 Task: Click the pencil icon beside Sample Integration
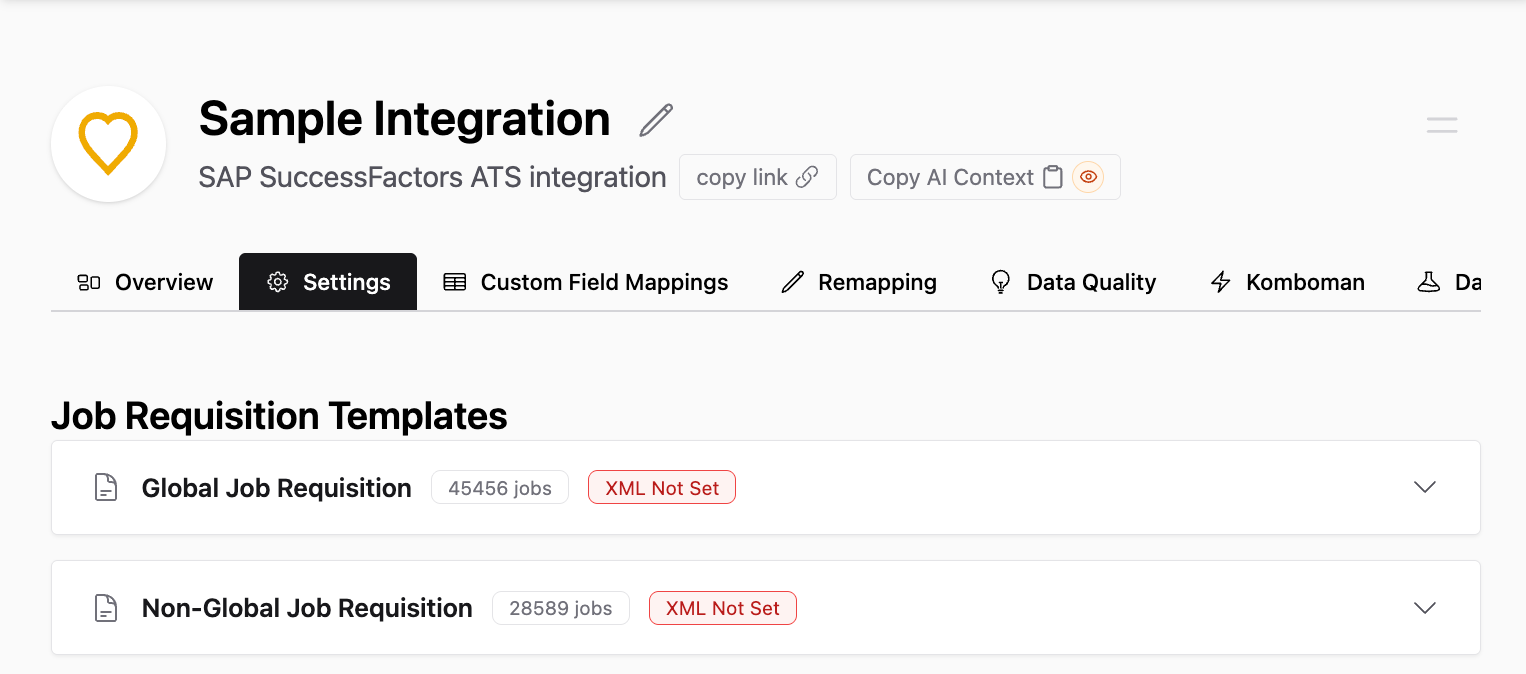tap(656, 120)
